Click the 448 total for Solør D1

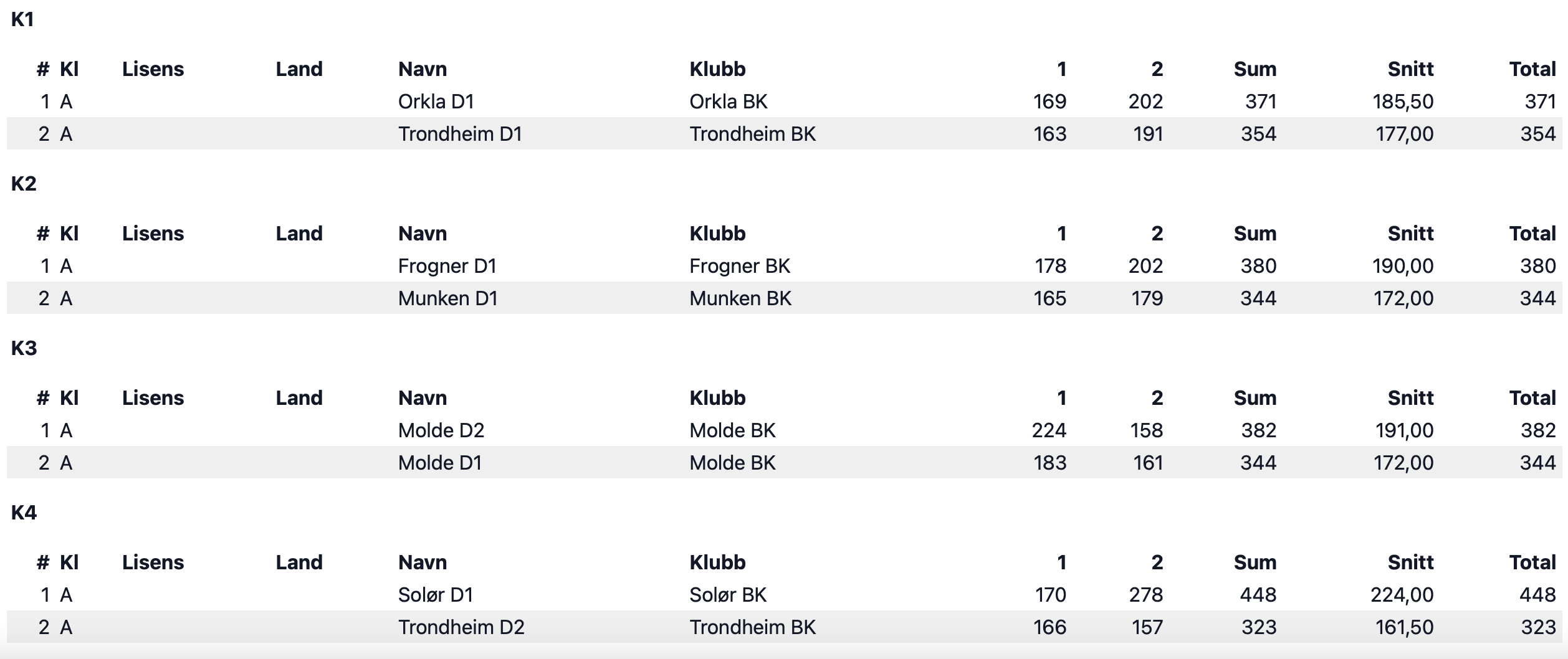(1537, 595)
